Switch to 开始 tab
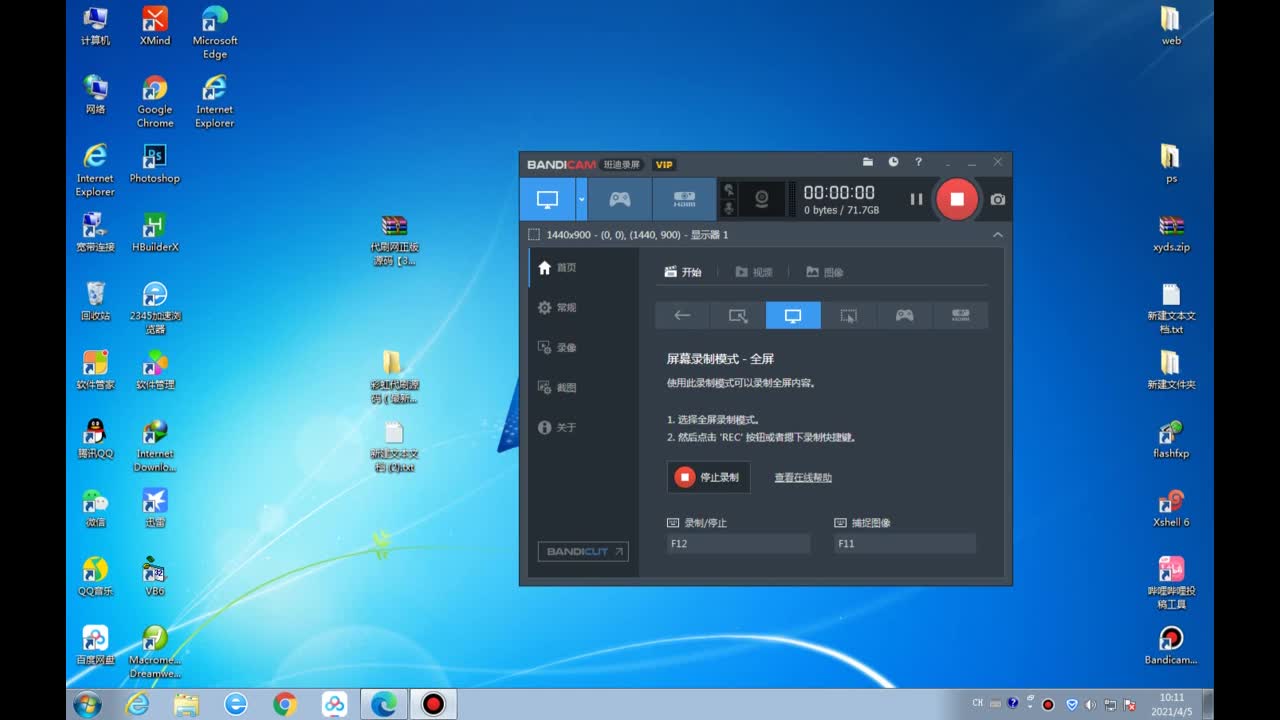The image size is (1280, 720). pos(683,272)
